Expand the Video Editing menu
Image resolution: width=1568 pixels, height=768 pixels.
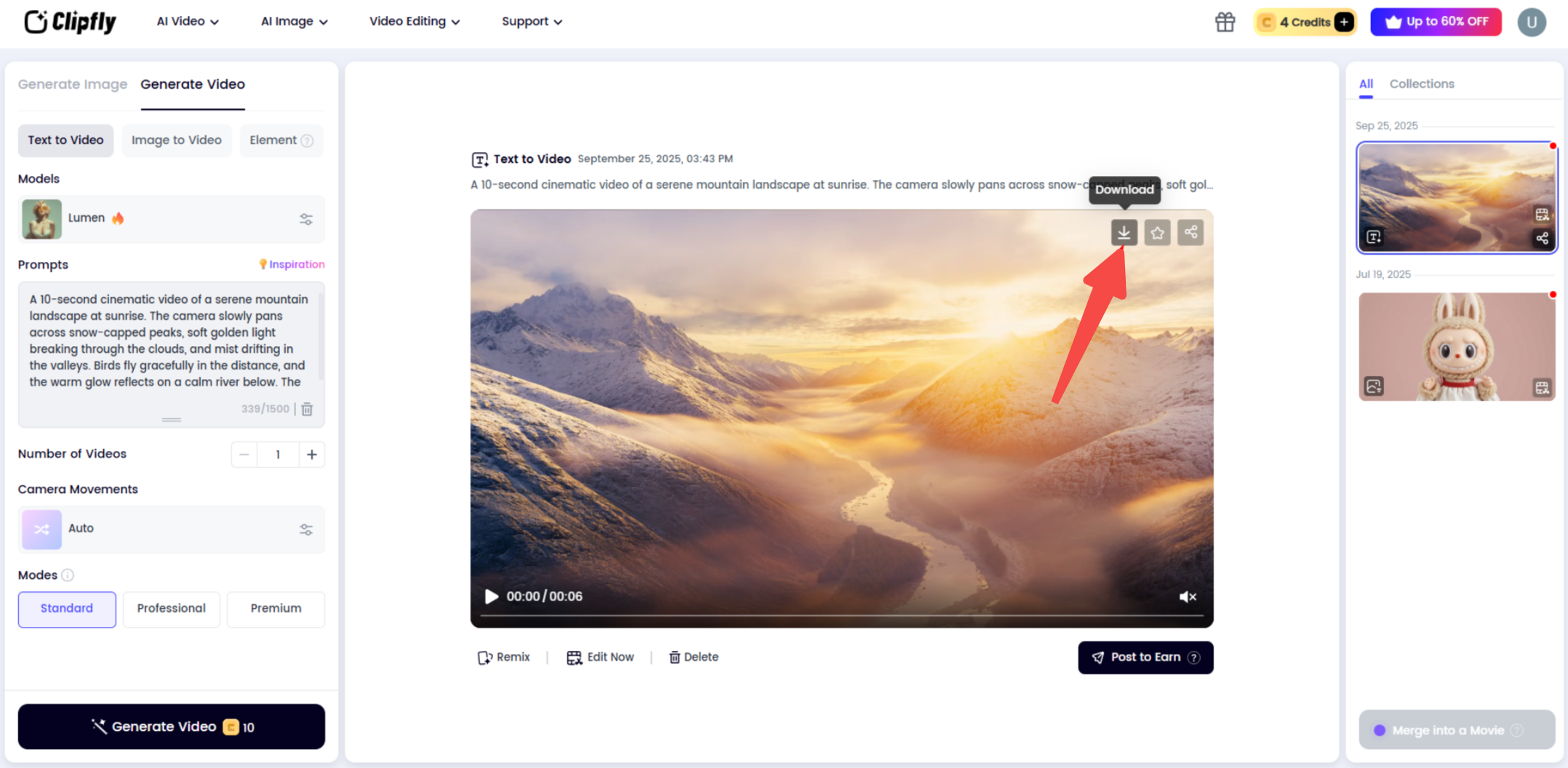pyautogui.click(x=414, y=21)
